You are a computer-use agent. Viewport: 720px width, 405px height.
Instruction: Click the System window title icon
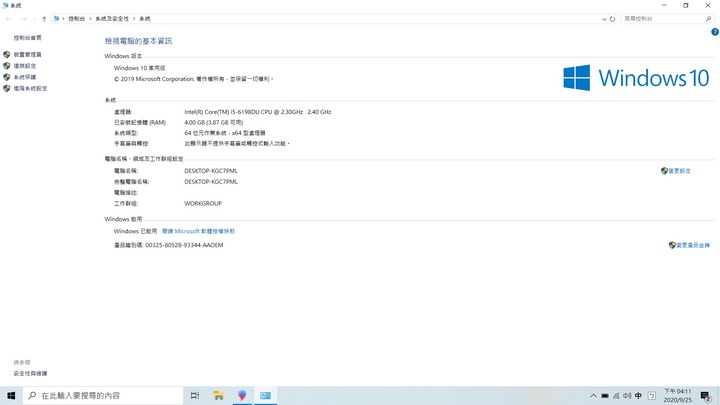5,5
